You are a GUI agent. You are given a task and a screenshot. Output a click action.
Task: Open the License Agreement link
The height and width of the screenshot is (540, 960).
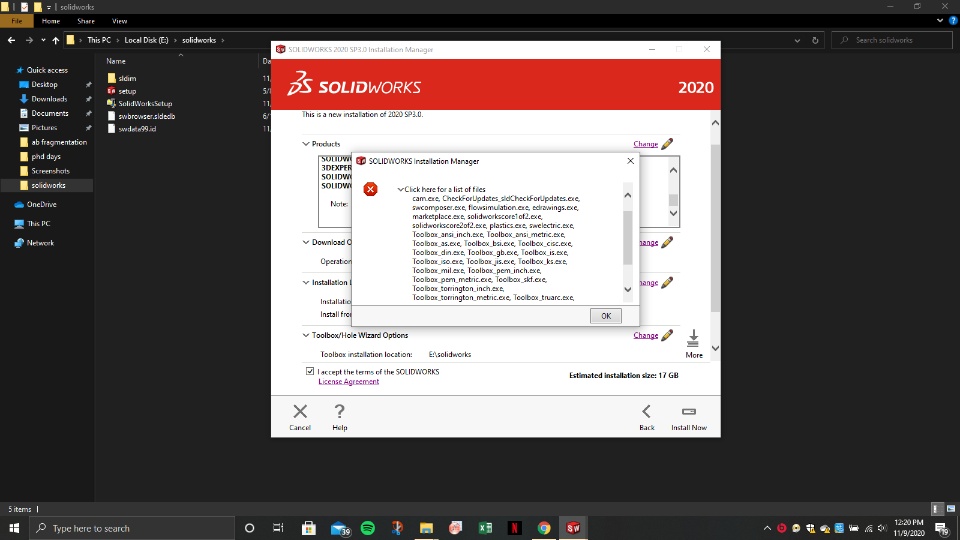[x=348, y=381]
